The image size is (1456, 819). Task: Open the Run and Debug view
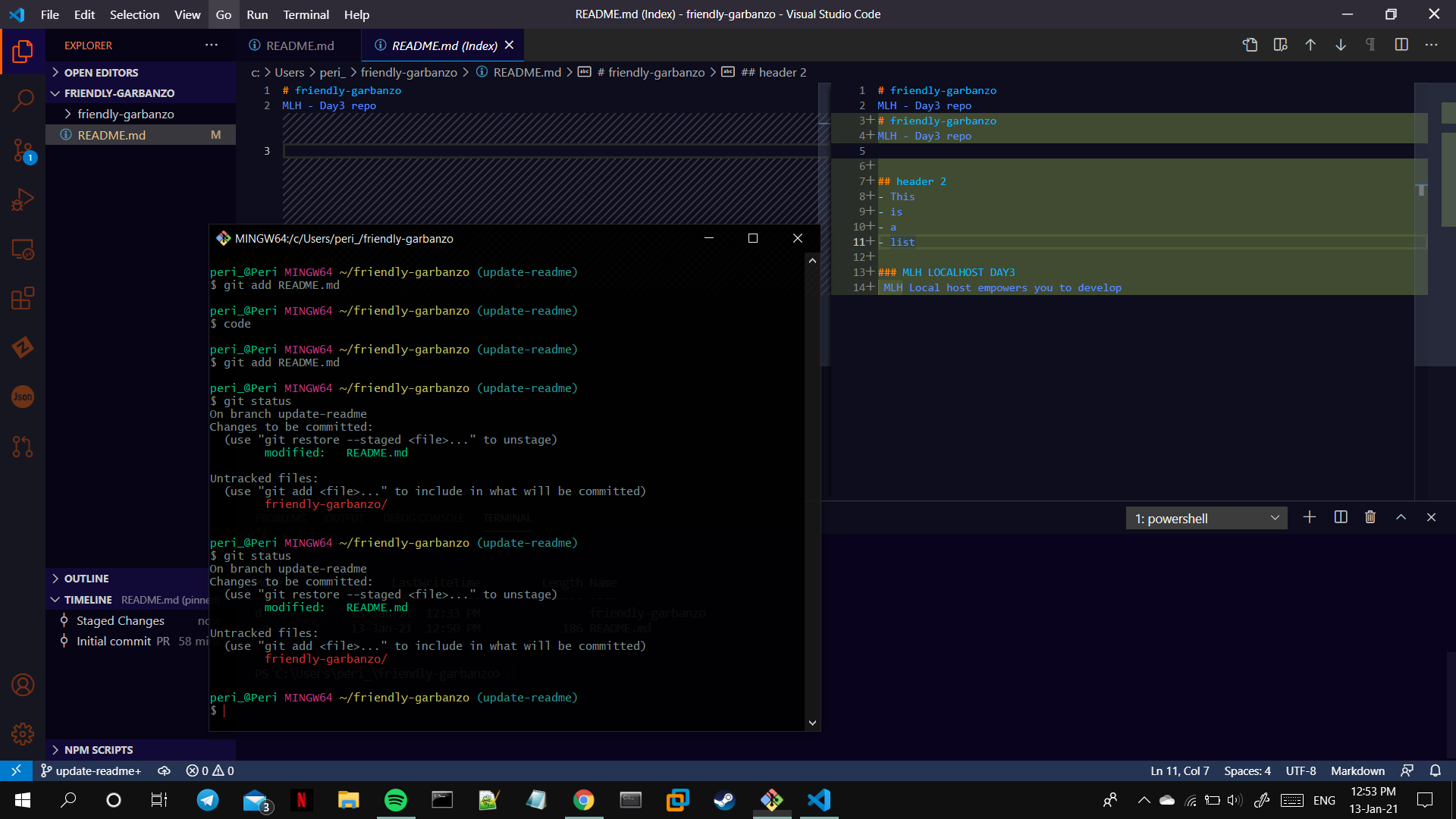click(23, 199)
